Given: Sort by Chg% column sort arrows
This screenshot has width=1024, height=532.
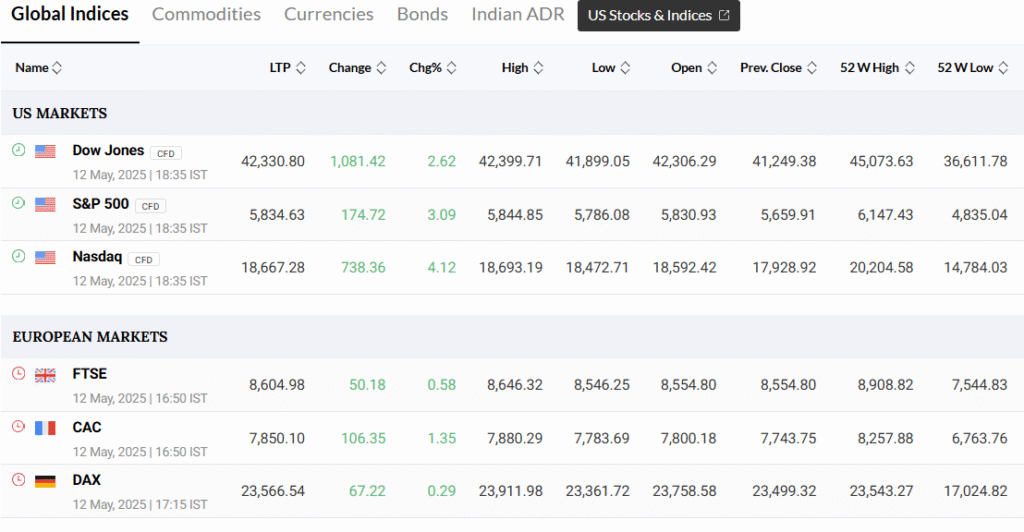Looking at the screenshot, I should point(451,67).
